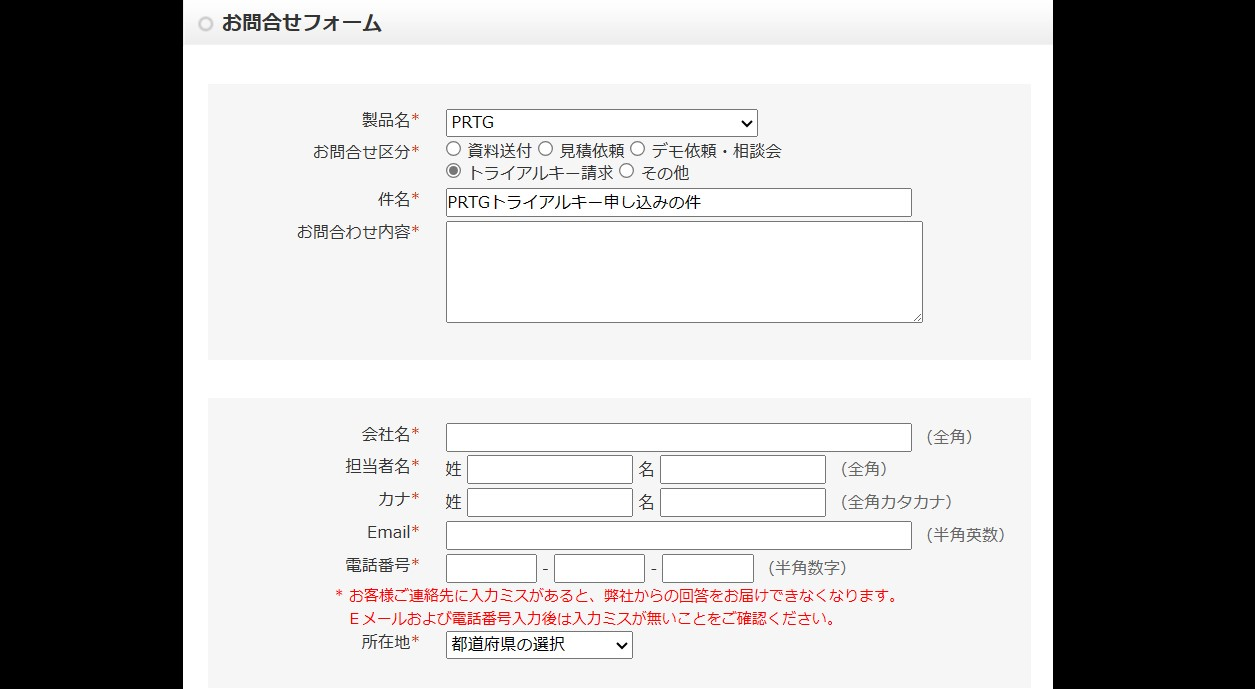Click the 担当者名 名 field
The height and width of the screenshot is (689, 1255).
(743, 469)
